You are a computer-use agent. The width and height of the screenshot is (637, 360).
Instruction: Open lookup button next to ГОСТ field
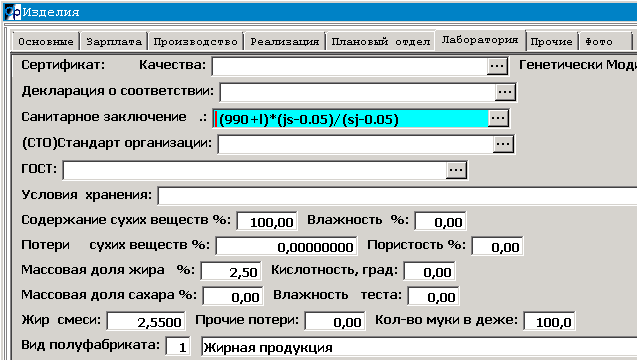click(x=456, y=170)
